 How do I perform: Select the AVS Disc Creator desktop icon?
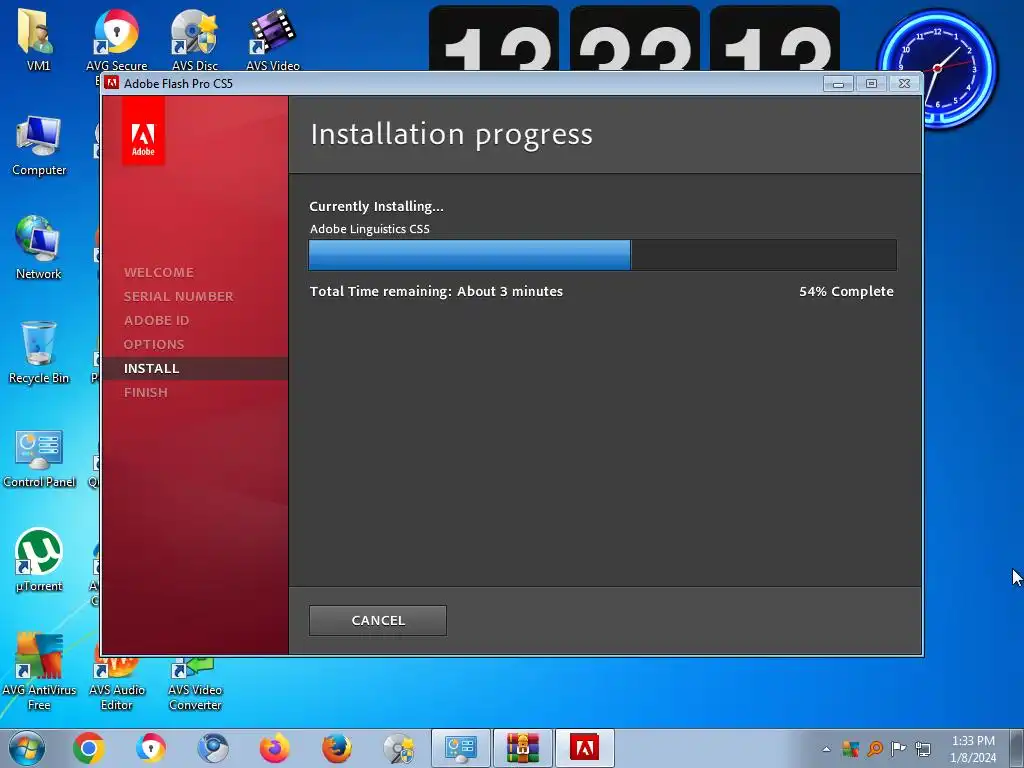tap(195, 39)
